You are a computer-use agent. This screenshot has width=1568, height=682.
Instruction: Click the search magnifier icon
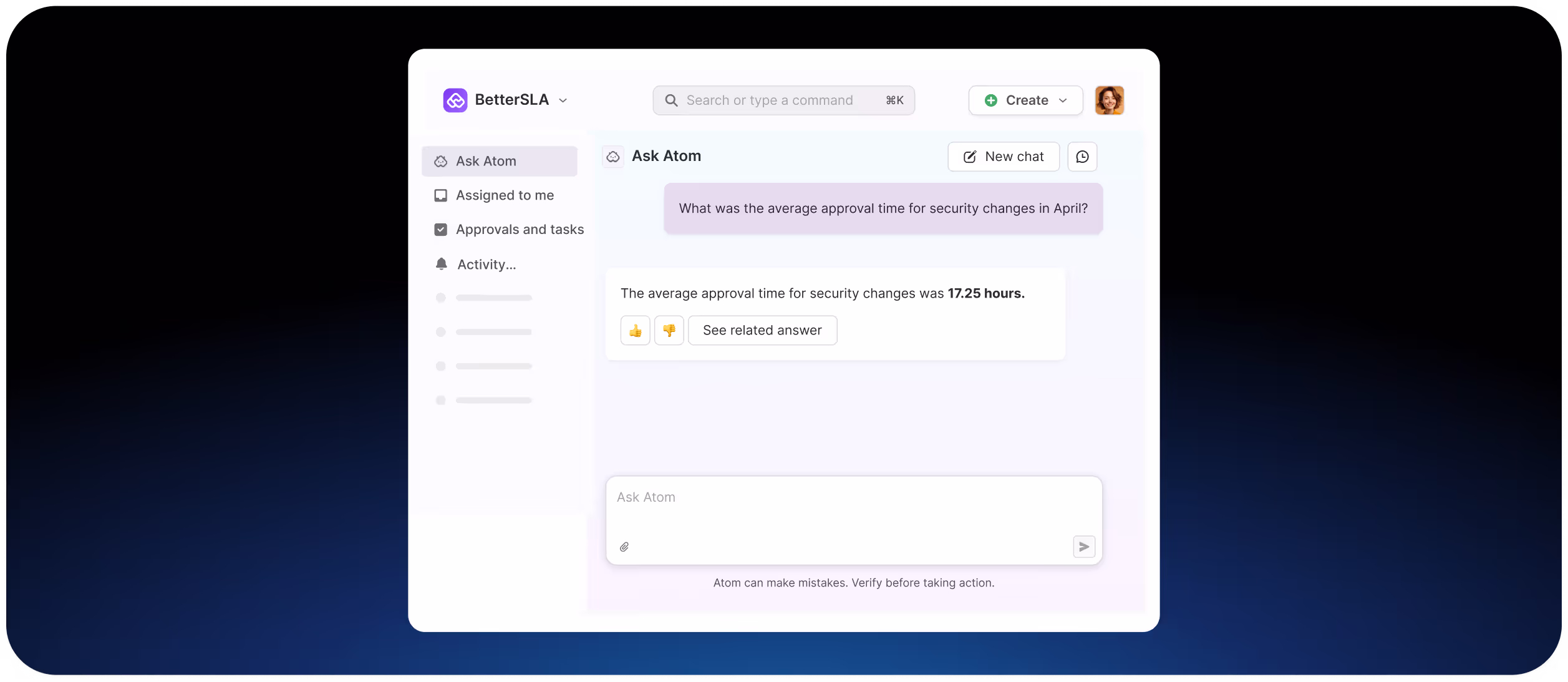[x=671, y=100]
